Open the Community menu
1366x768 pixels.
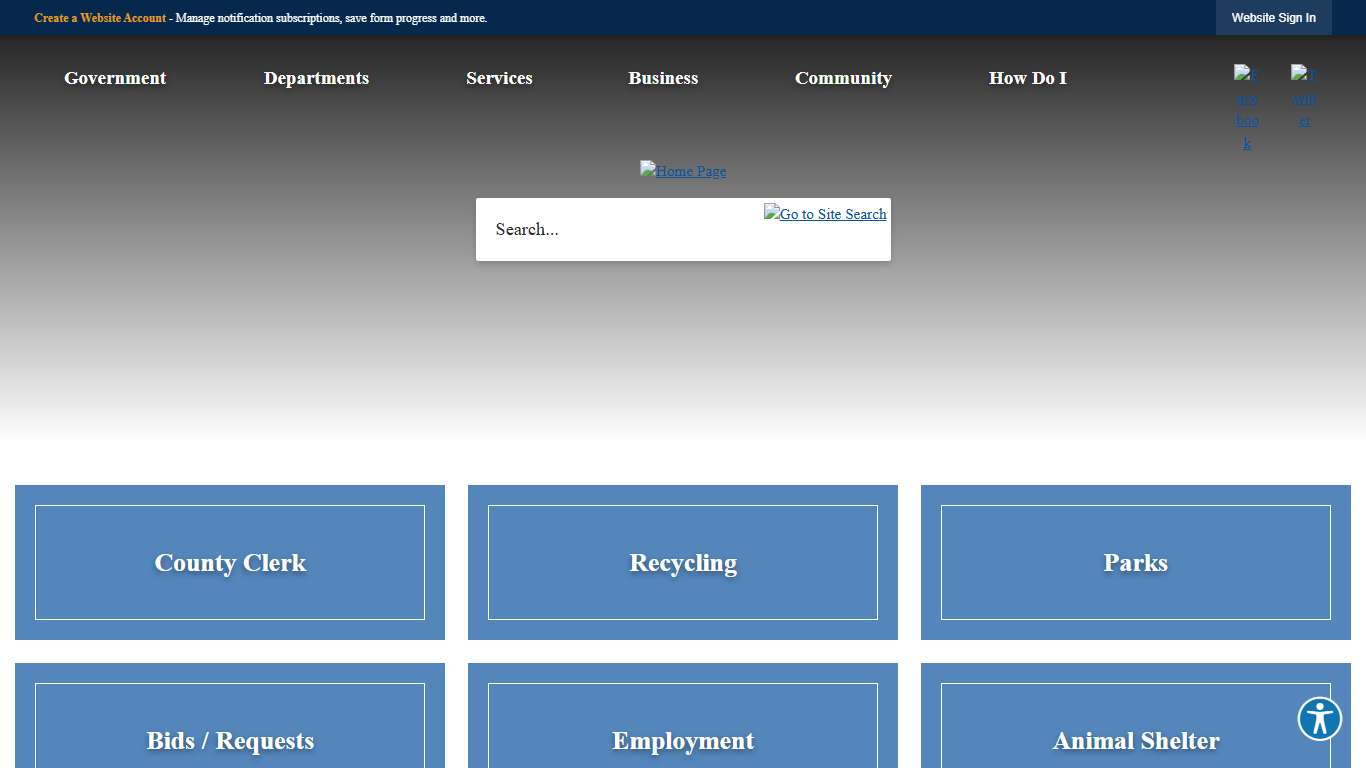pyautogui.click(x=843, y=78)
